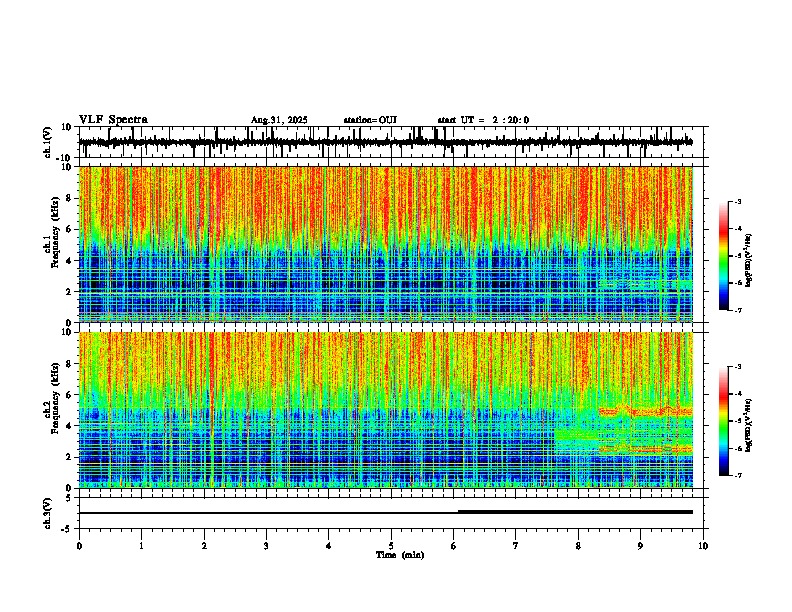
Task: Click the black ch.3 signal line
Action: tap(385, 513)
